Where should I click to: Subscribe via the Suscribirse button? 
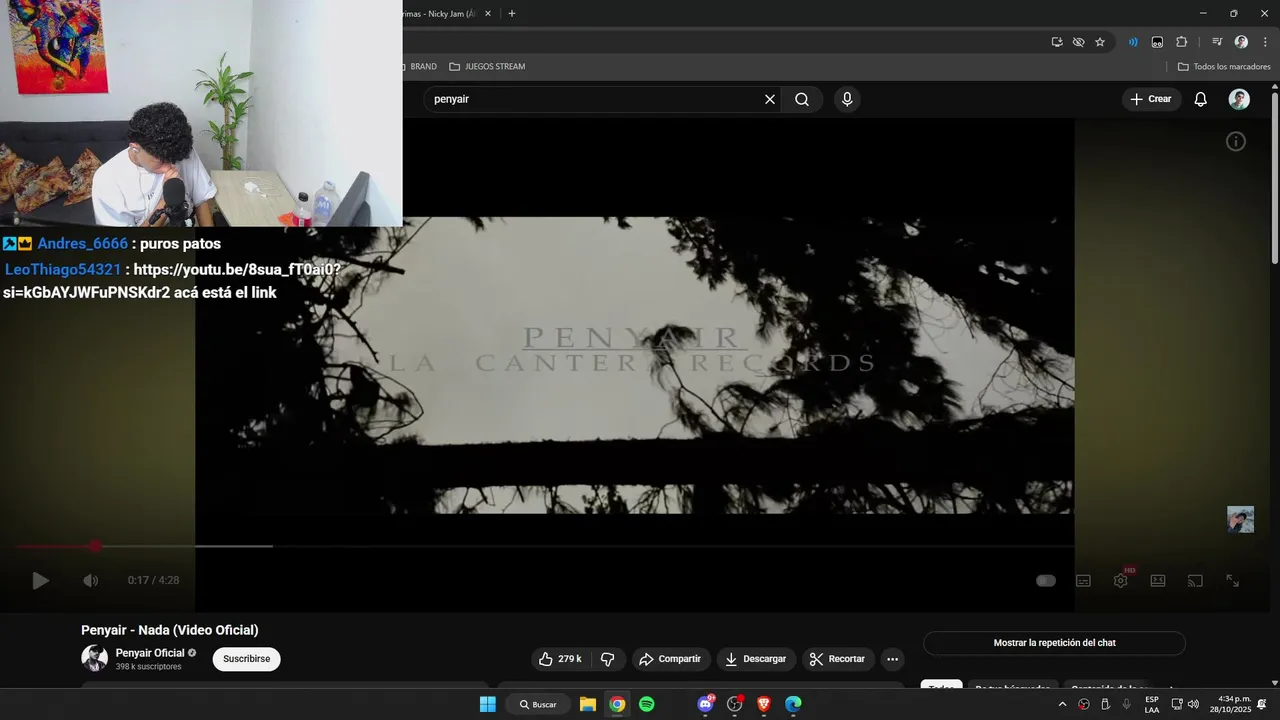[246, 659]
